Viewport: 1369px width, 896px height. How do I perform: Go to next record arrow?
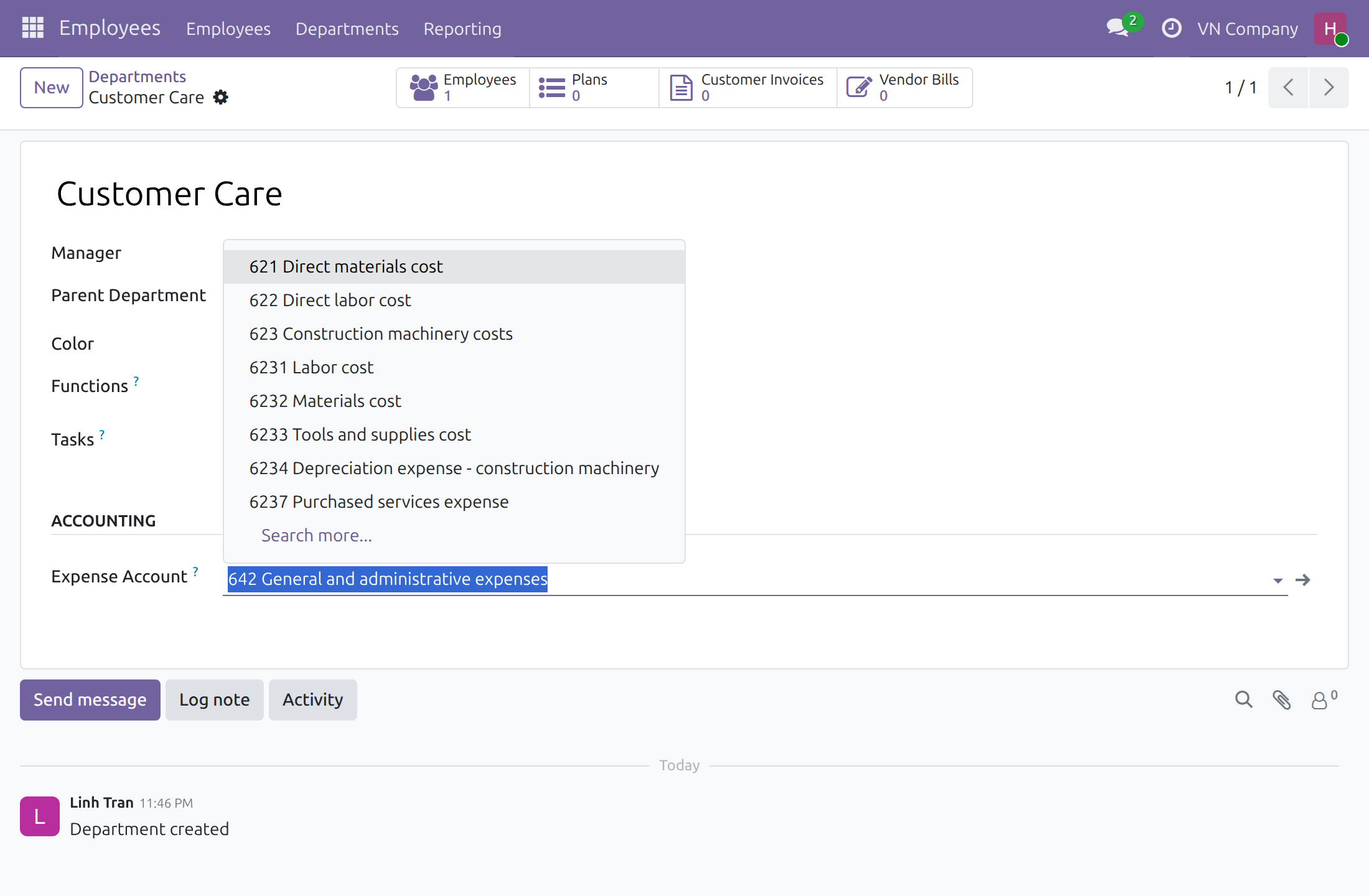[1329, 88]
